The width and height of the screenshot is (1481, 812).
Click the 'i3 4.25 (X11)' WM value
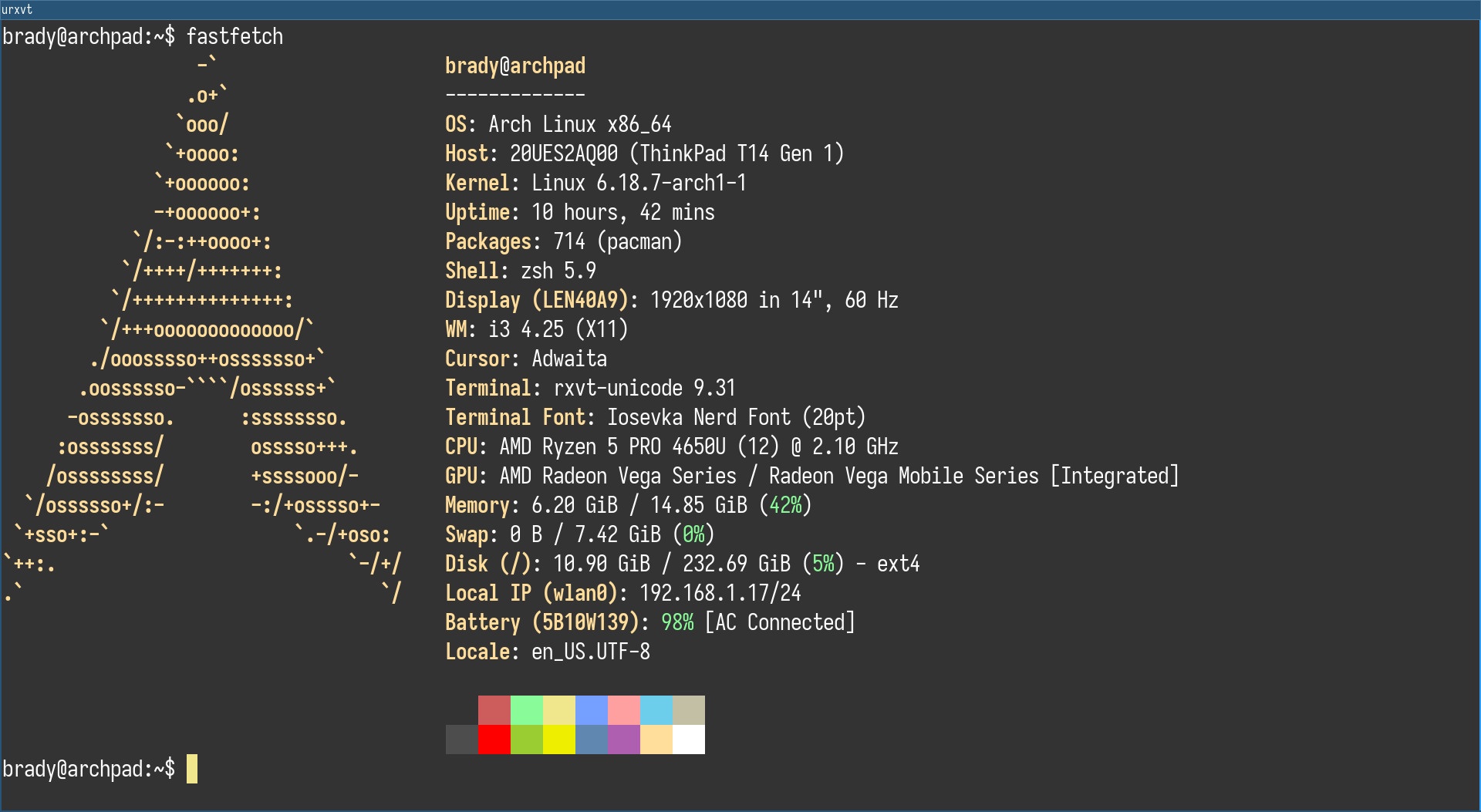[558, 329]
